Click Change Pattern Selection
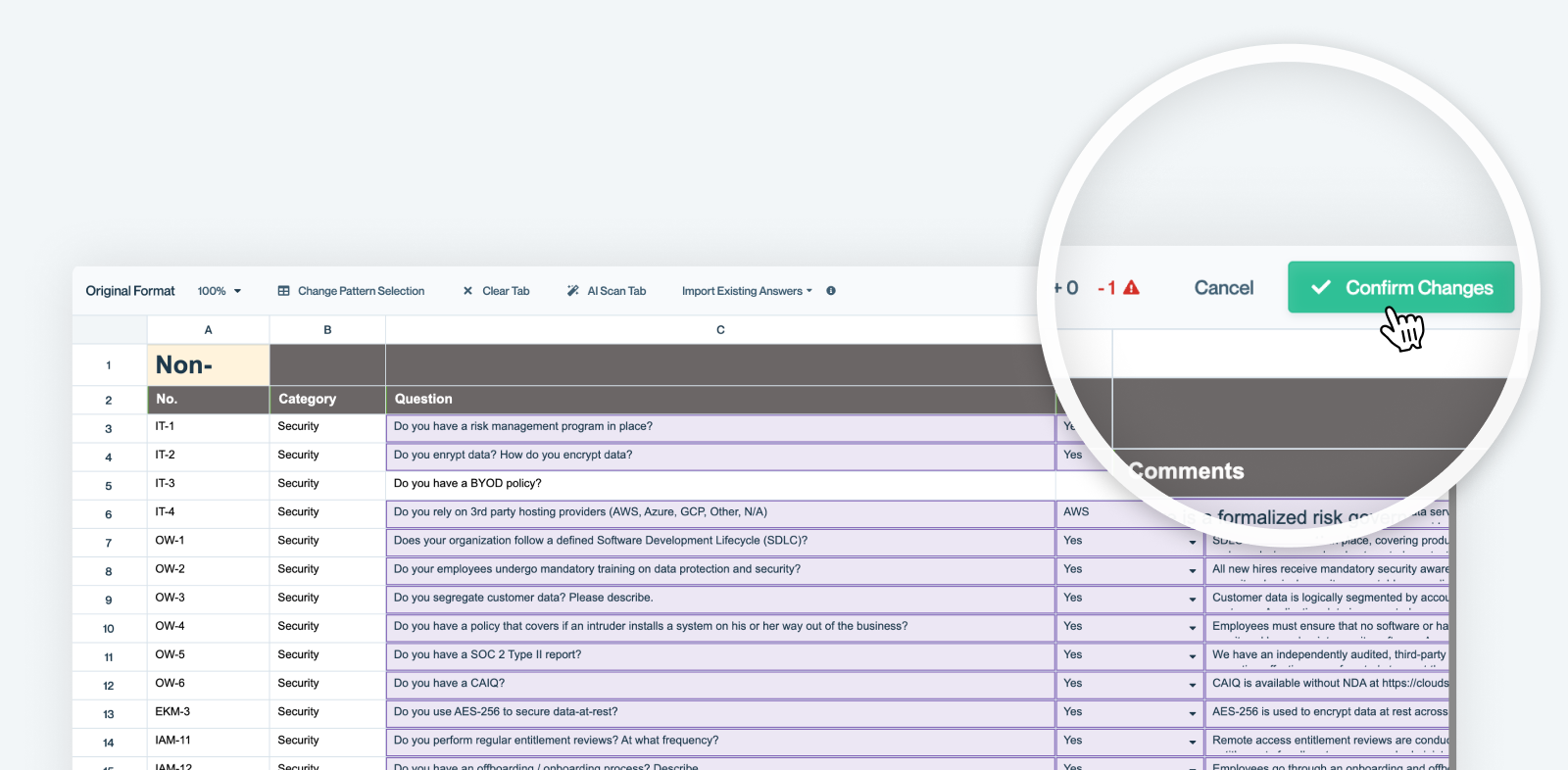The width and height of the screenshot is (1568, 770). click(x=361, y=291)
